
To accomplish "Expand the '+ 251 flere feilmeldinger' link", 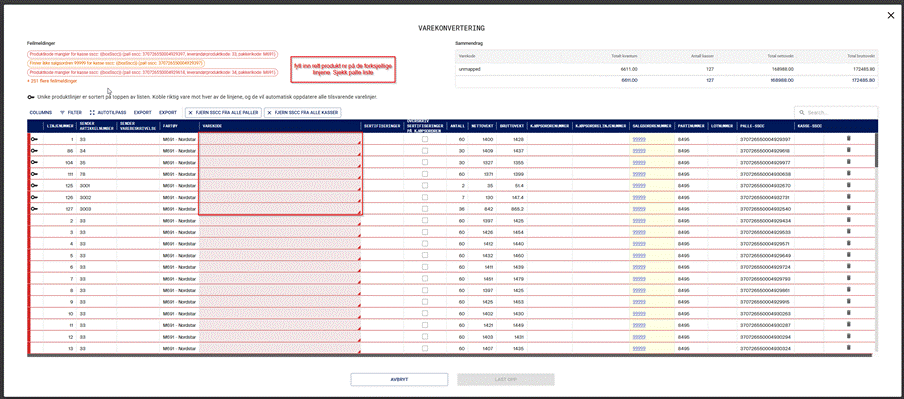I will coord(52,81).
